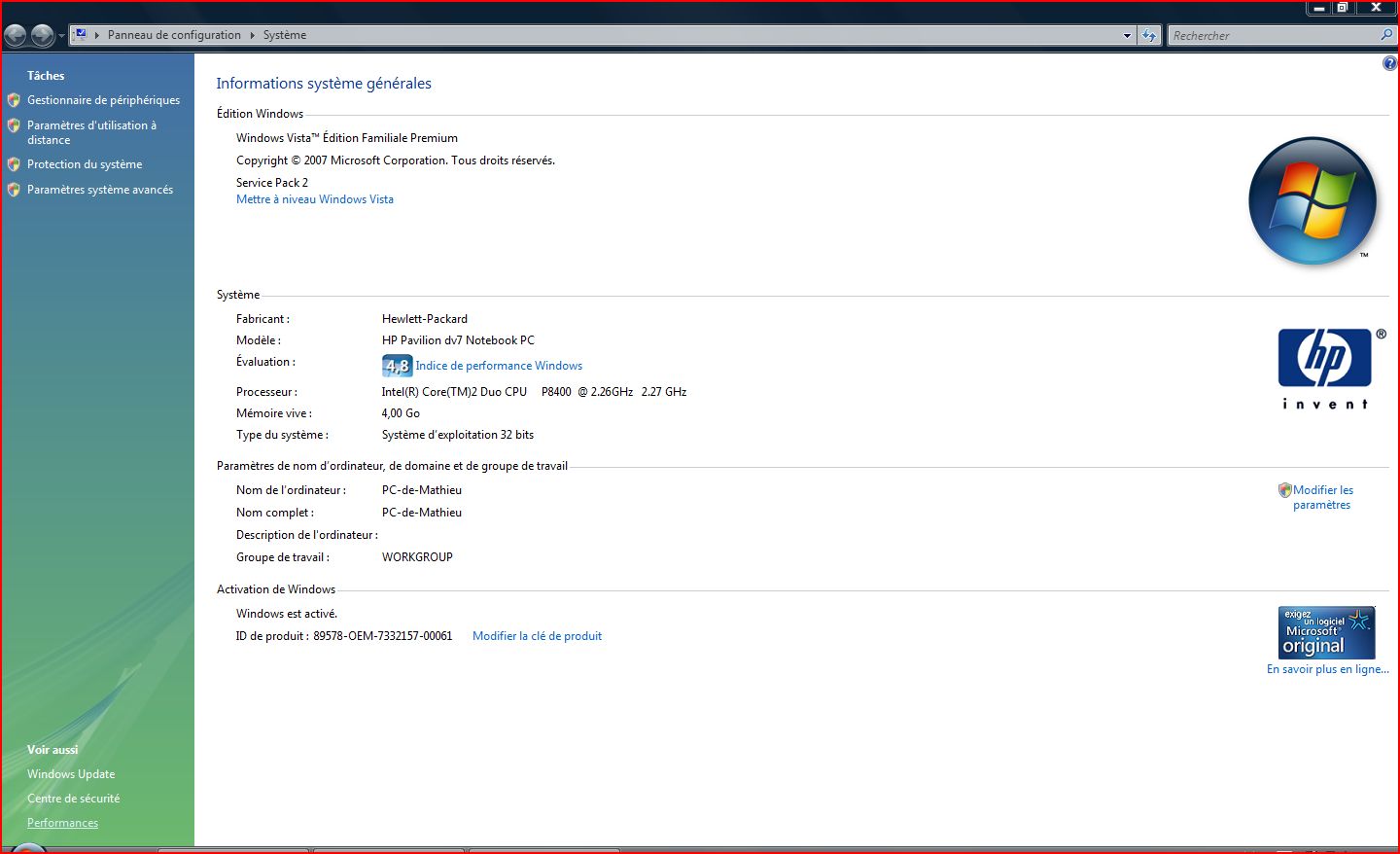Open Panneau de configuration breadcrumb

(x=174, y=35)
